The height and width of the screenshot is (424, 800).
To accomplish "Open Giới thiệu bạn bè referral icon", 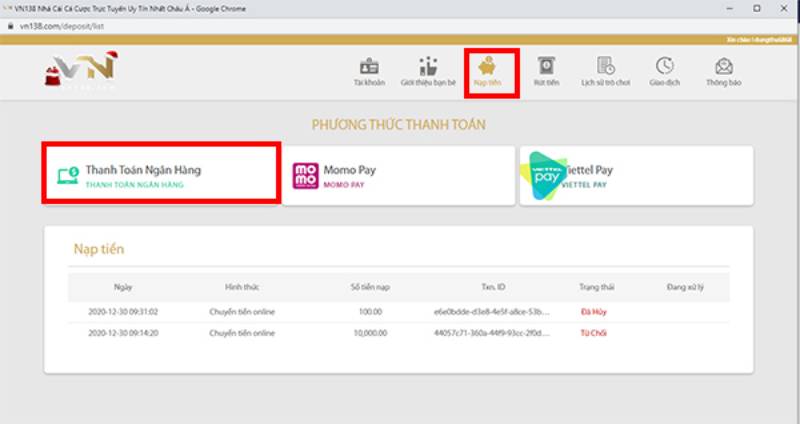I will click(427, 66).
